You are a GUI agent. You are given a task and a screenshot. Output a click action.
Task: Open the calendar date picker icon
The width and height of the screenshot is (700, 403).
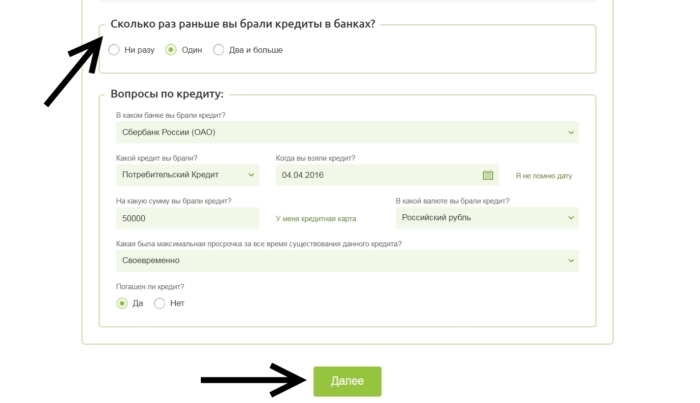pos(488,175)
